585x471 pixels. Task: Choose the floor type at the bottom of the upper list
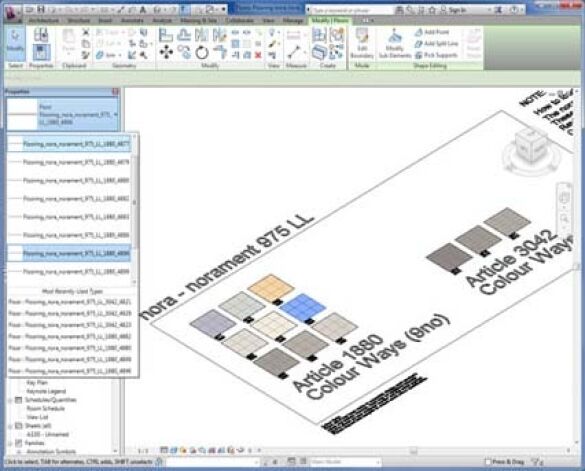click(69, 272)
